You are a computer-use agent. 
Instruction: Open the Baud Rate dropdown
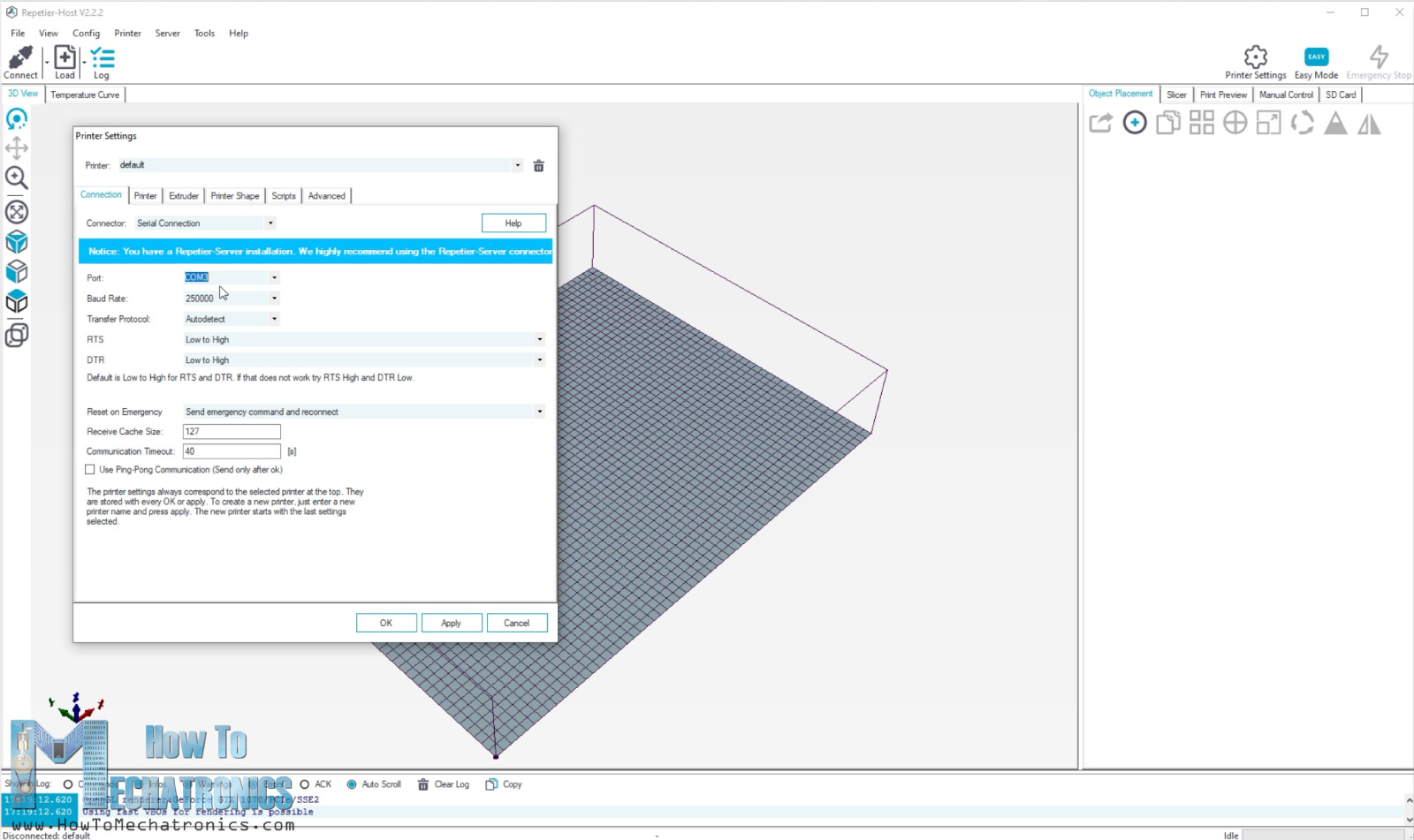coord(274,299)
